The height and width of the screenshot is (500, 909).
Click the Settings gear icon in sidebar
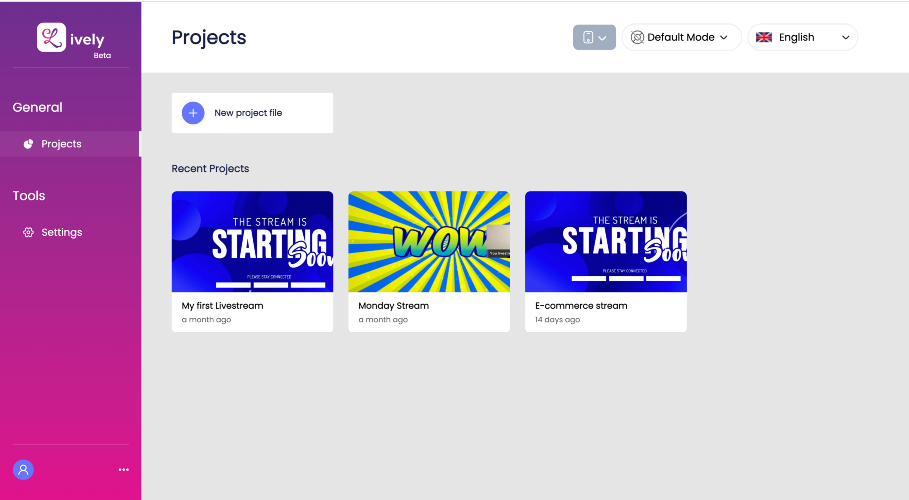(28, 233)
